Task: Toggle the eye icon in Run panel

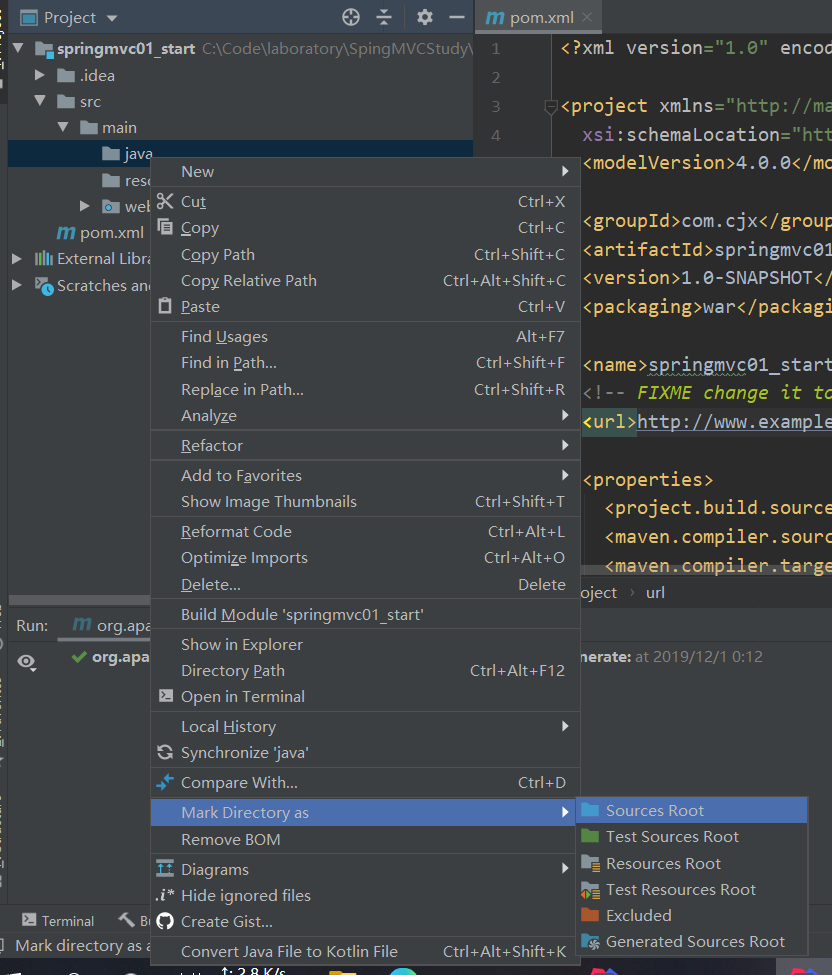Action: [x=27, y=662]
